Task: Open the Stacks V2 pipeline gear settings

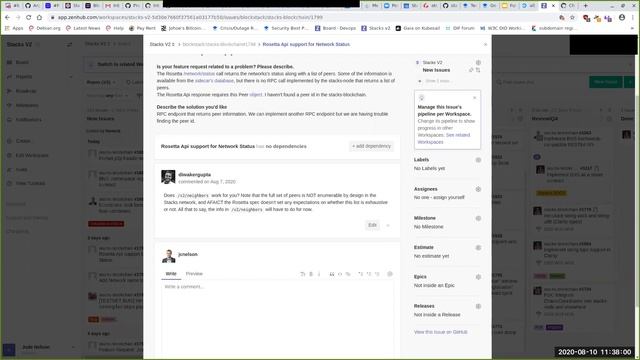Action: click(x=478, y=63)
